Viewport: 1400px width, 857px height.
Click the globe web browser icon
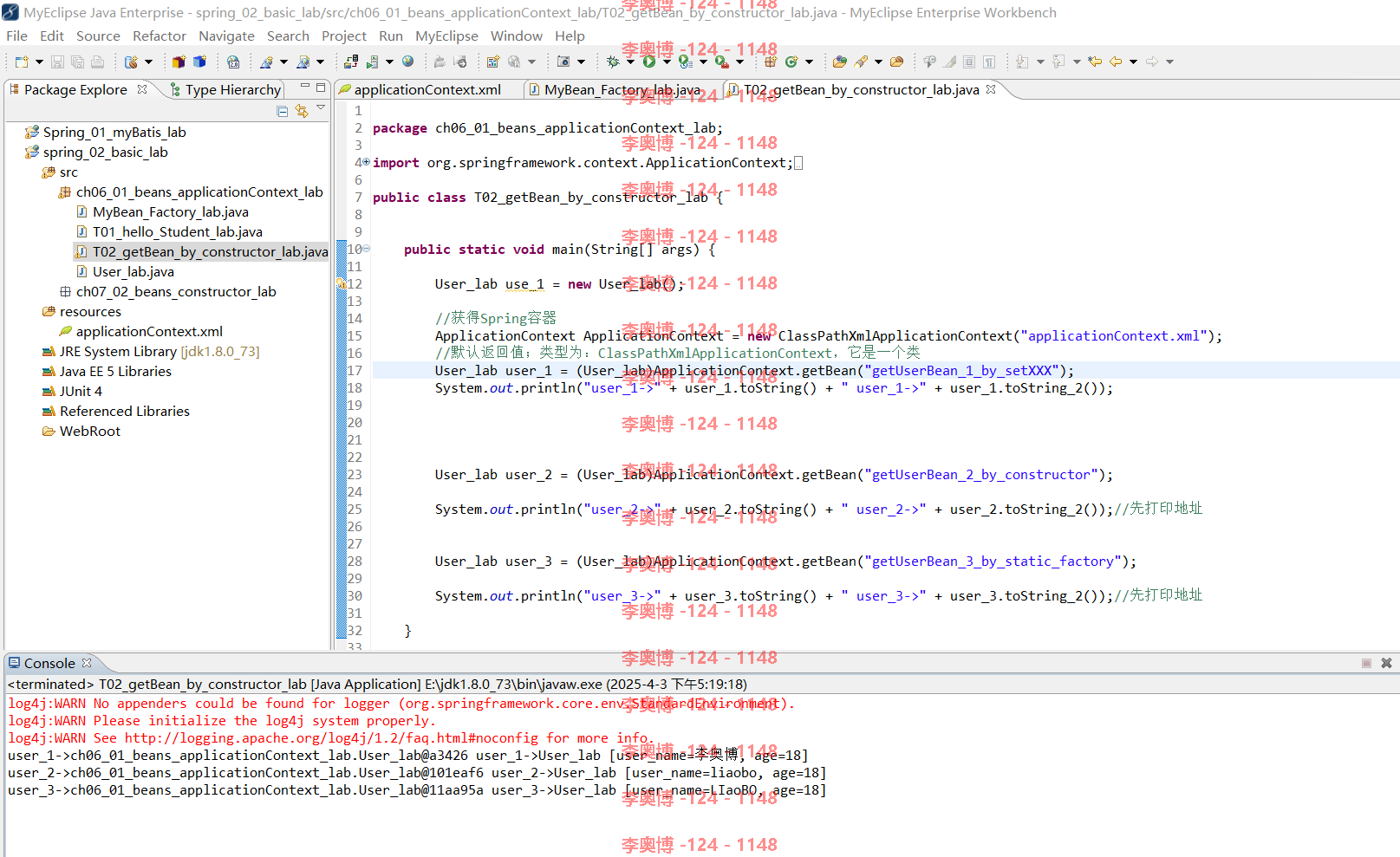pos(407,62)
